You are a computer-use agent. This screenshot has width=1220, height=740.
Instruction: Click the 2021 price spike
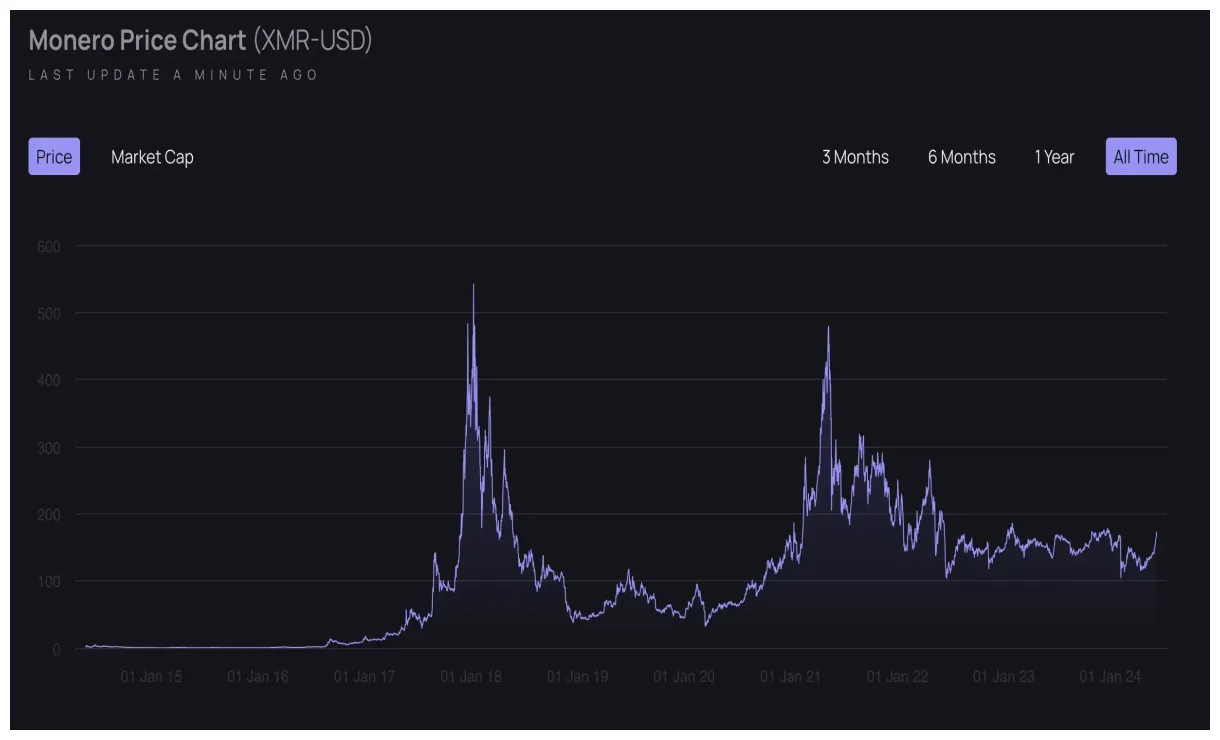[828, 328]
